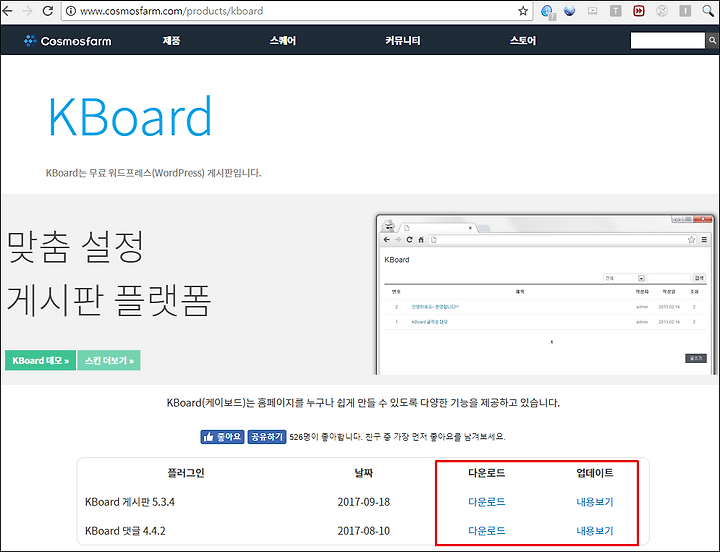Click the Cosmosfarm site search field
The height and width of the screenshot is (552, 720).
667,40
